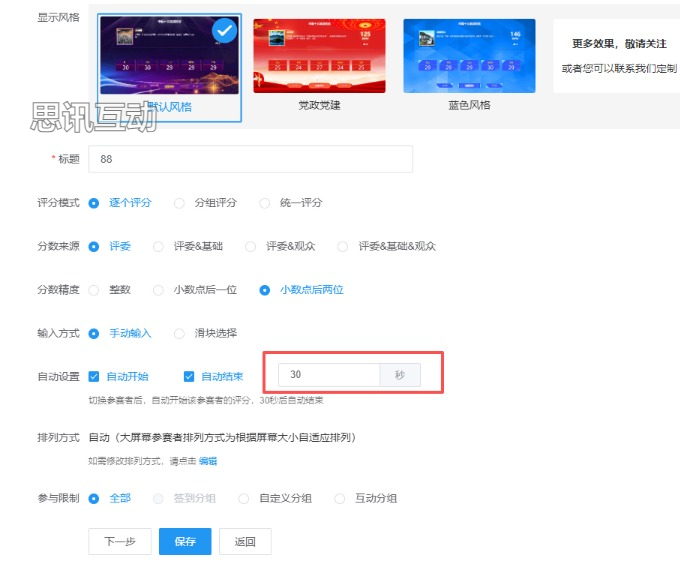Select 分组评分 scoring mode
The image size is (680, 565).
[179, 203]
